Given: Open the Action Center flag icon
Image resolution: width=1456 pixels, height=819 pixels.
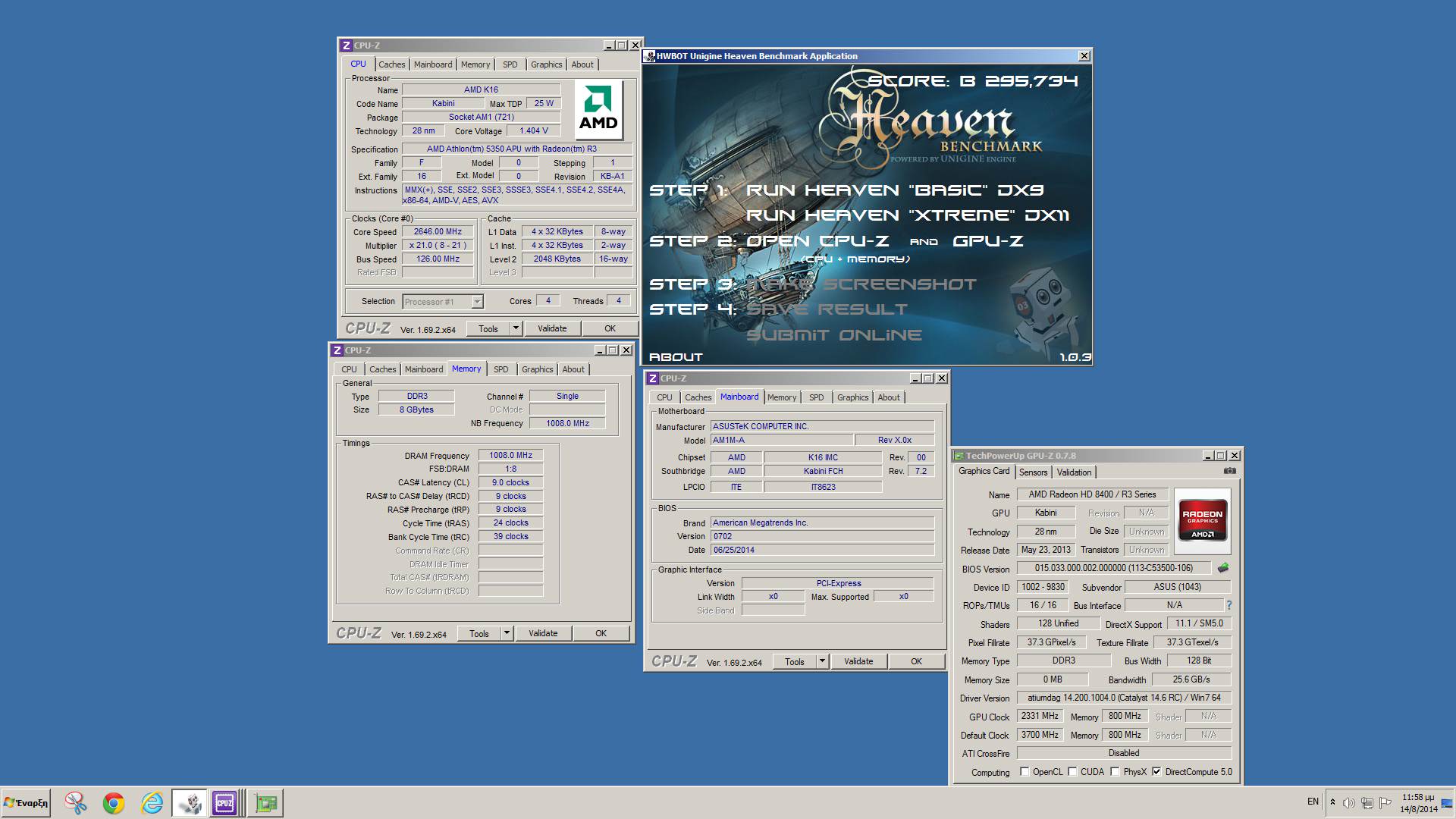Looking at the screenshot, I should [x=1385, y=802].
